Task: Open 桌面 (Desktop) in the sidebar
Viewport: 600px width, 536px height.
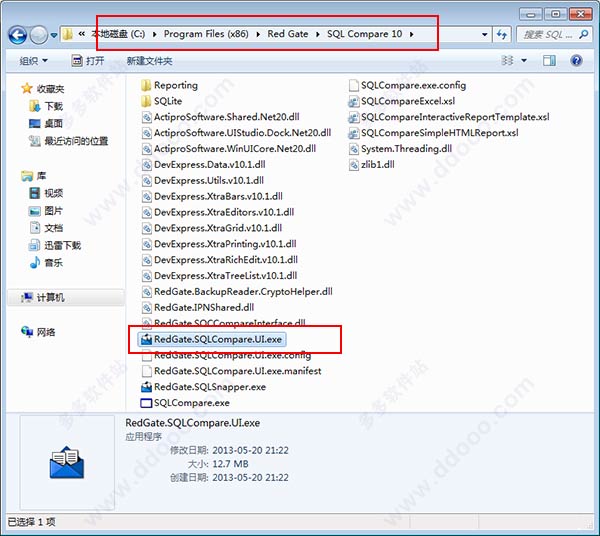Action: 46,123
